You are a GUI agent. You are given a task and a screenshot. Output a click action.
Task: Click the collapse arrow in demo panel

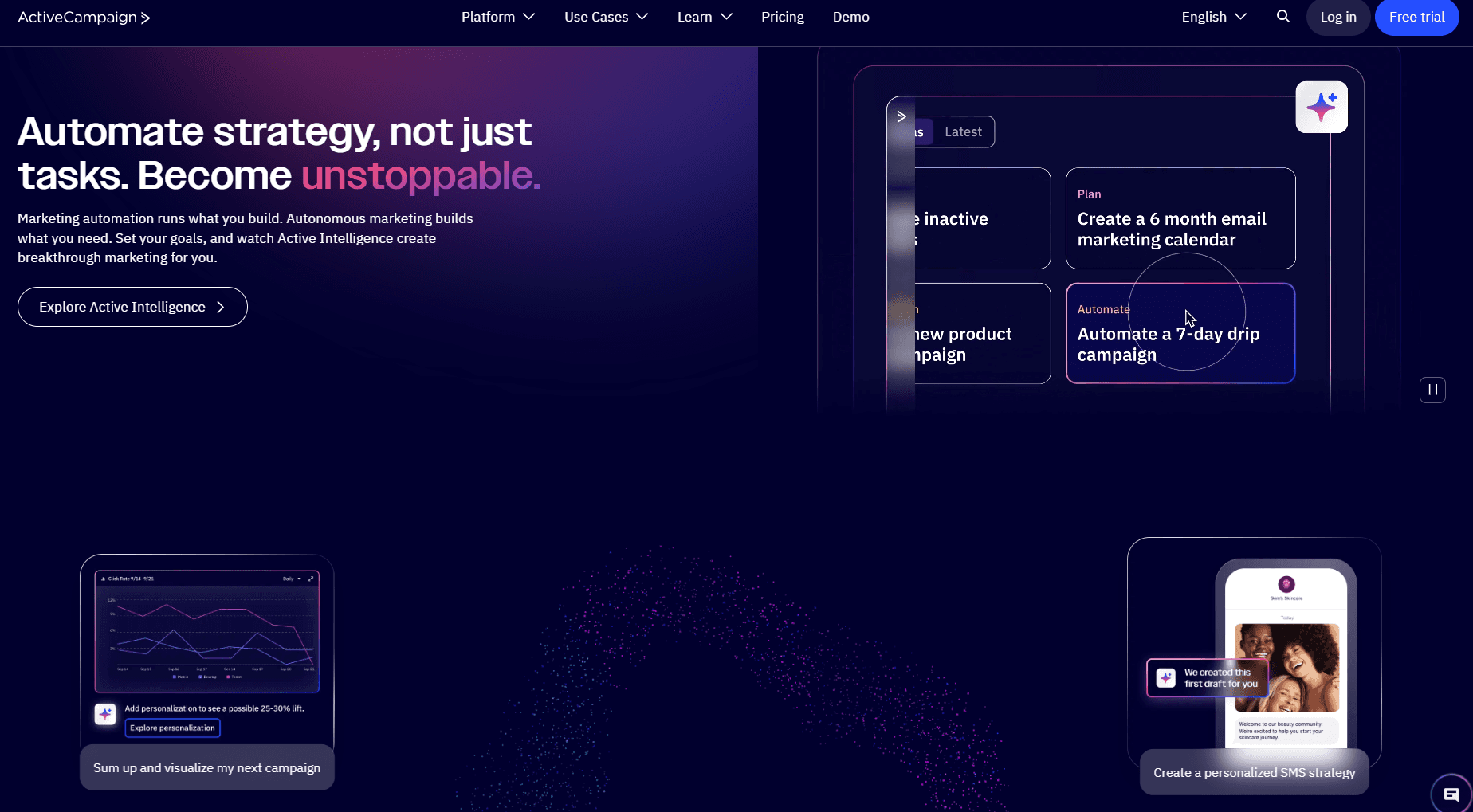coord(901,116)
